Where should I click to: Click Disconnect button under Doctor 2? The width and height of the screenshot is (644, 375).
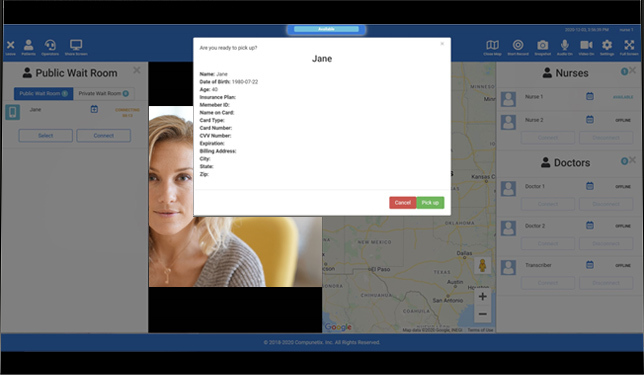click(x=606, y=243)
